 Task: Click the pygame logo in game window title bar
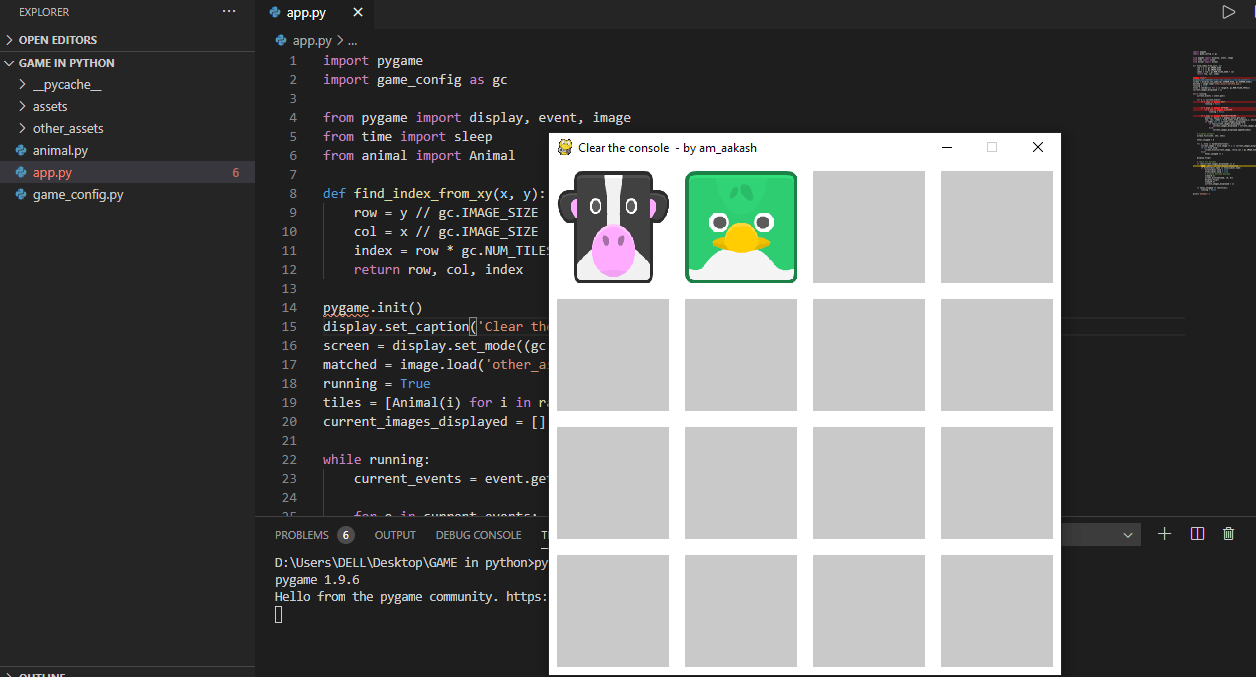tap(565, 147)
